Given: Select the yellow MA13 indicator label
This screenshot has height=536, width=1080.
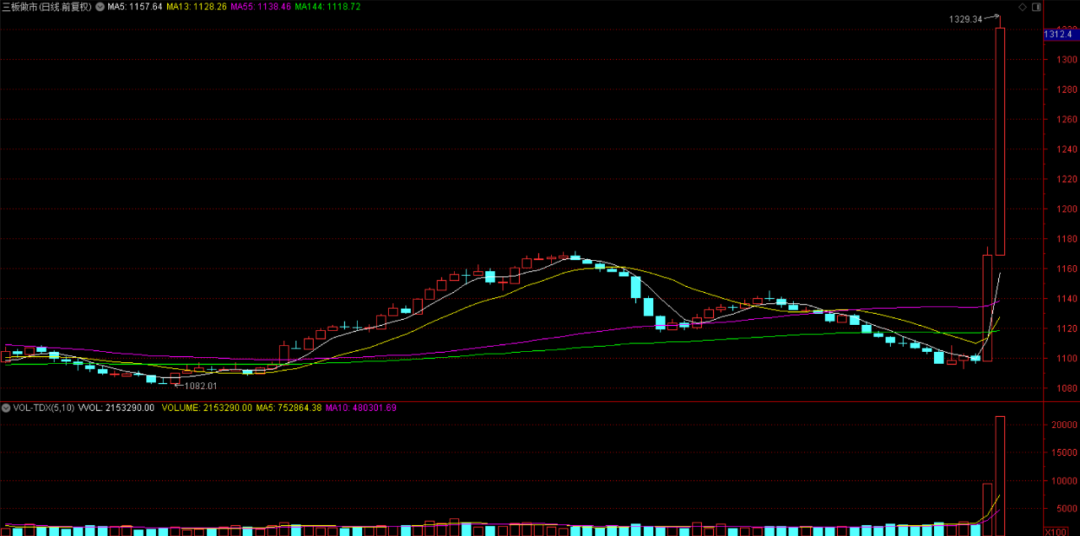Looking at the screenshot, I should 194,7.
